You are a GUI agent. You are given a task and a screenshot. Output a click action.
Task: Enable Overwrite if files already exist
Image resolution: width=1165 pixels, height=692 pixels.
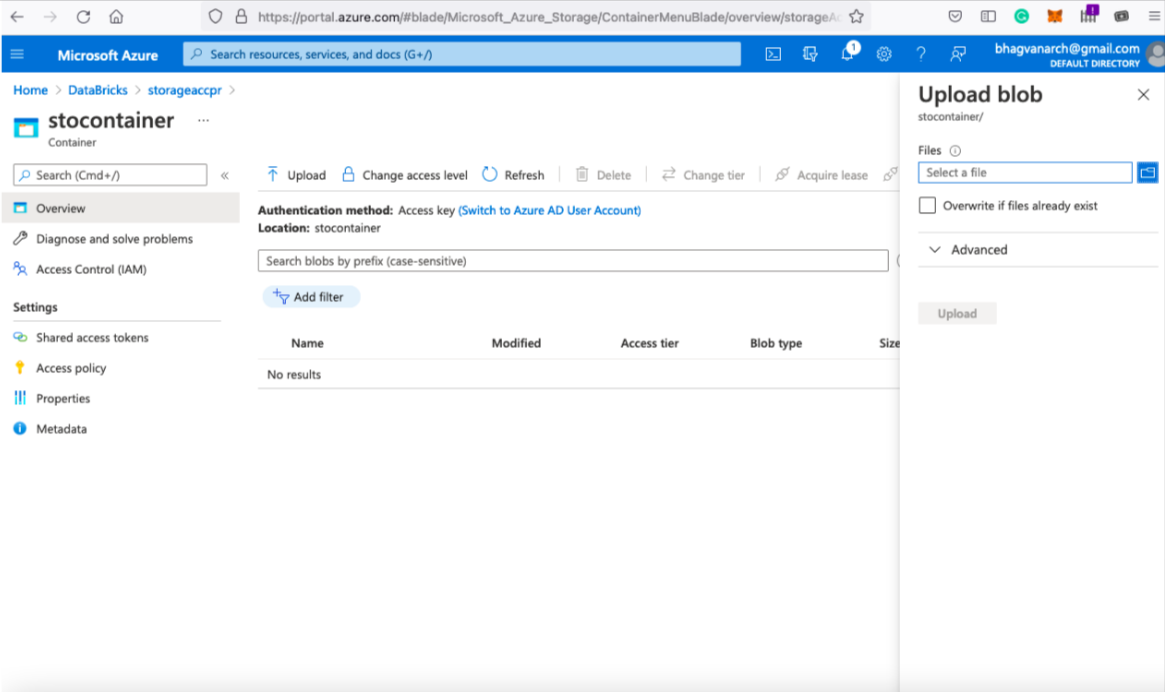927,206
